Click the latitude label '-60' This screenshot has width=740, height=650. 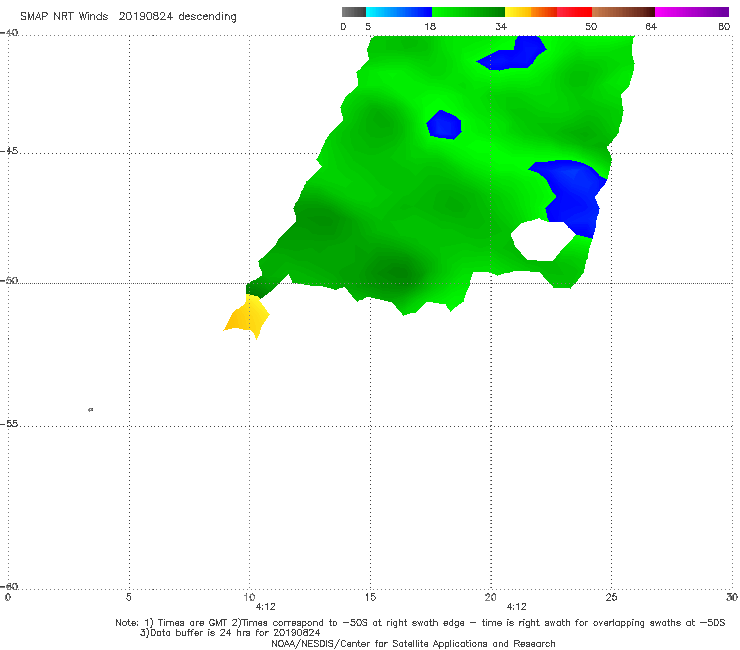coord(9,586)
